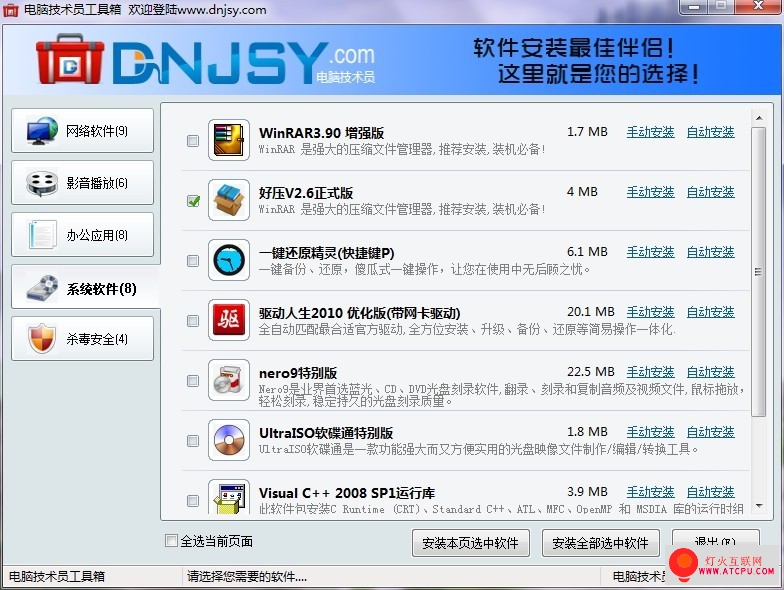Click the nero9特别版 title text

298,373
